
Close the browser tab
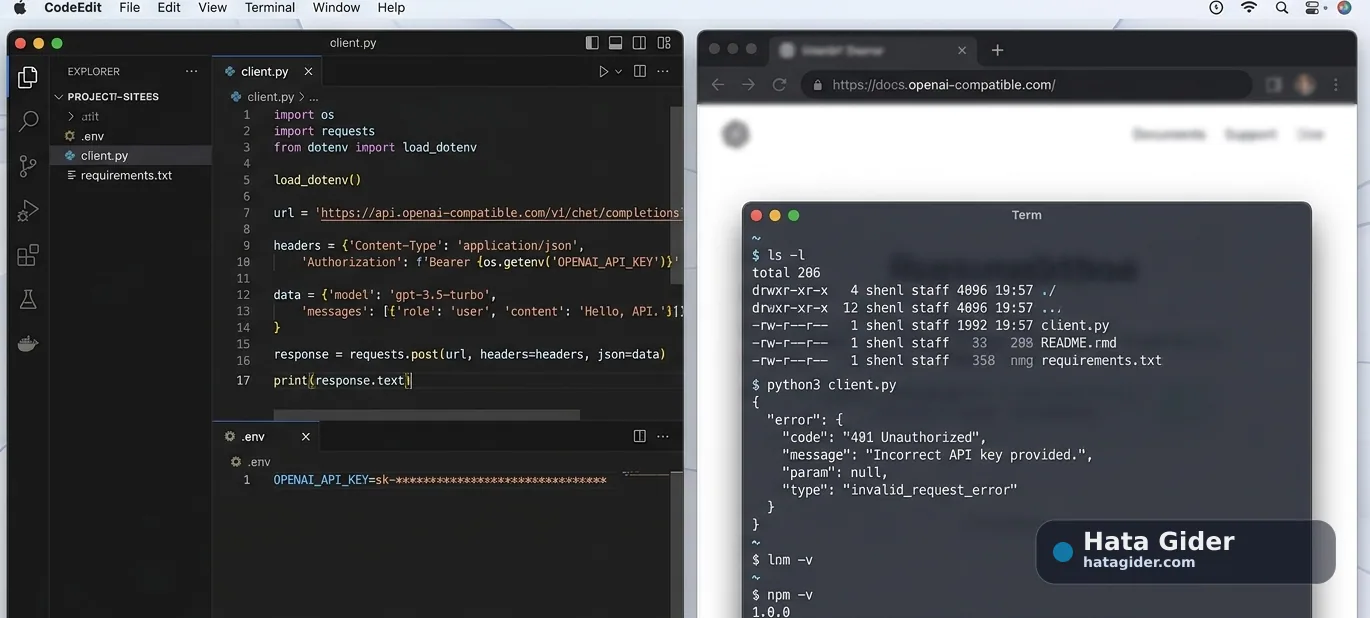962,50
